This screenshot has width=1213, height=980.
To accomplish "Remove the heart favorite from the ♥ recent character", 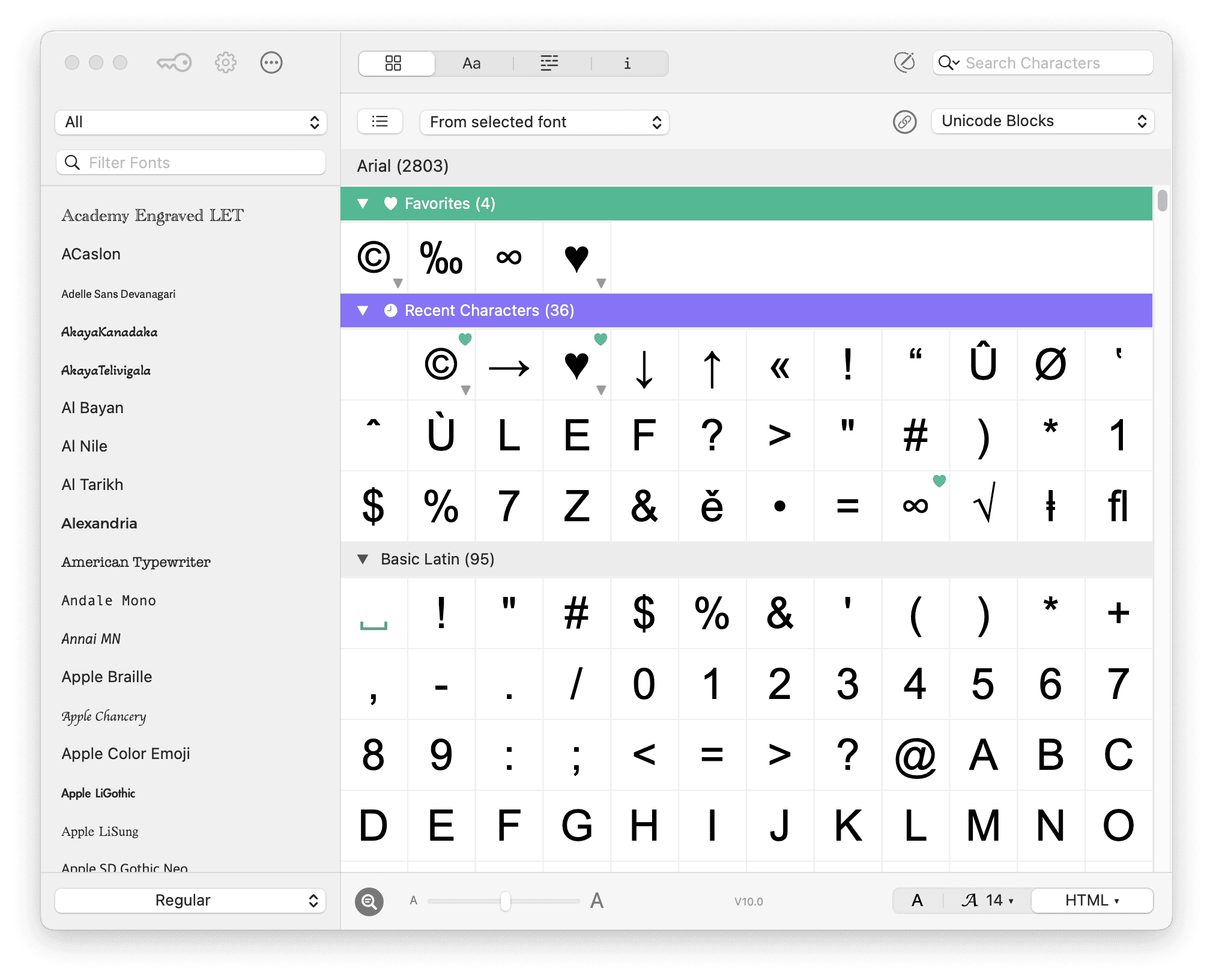I will point(600,339).
